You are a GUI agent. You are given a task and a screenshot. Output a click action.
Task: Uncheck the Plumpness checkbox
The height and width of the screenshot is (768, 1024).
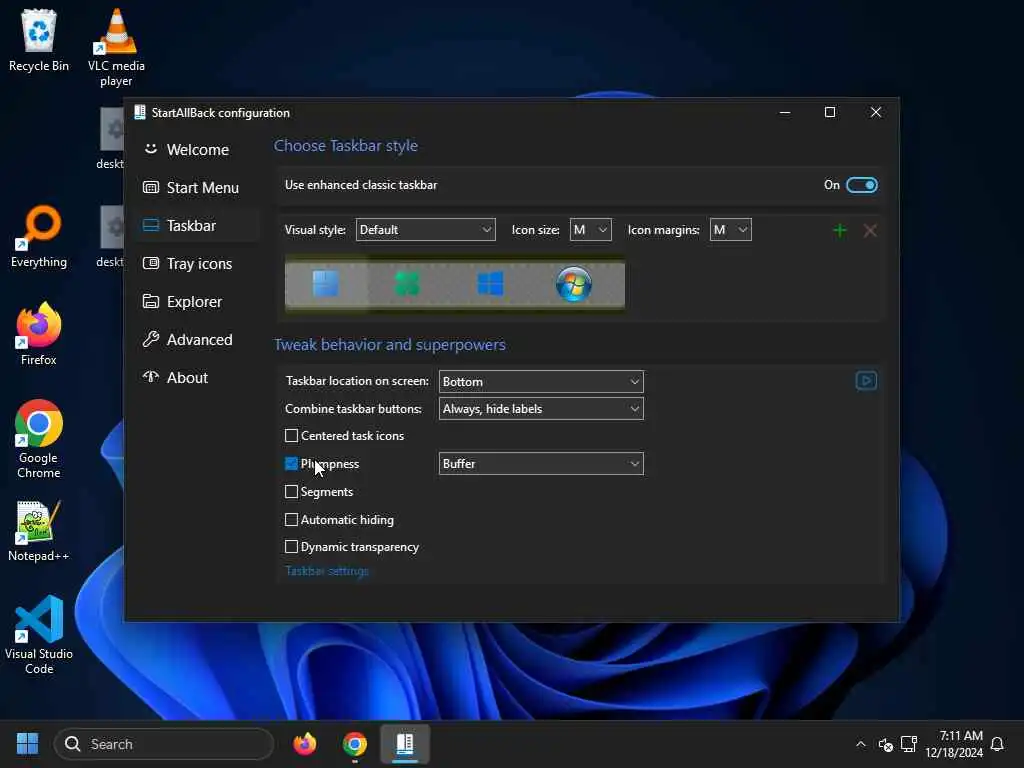(291, 464)
